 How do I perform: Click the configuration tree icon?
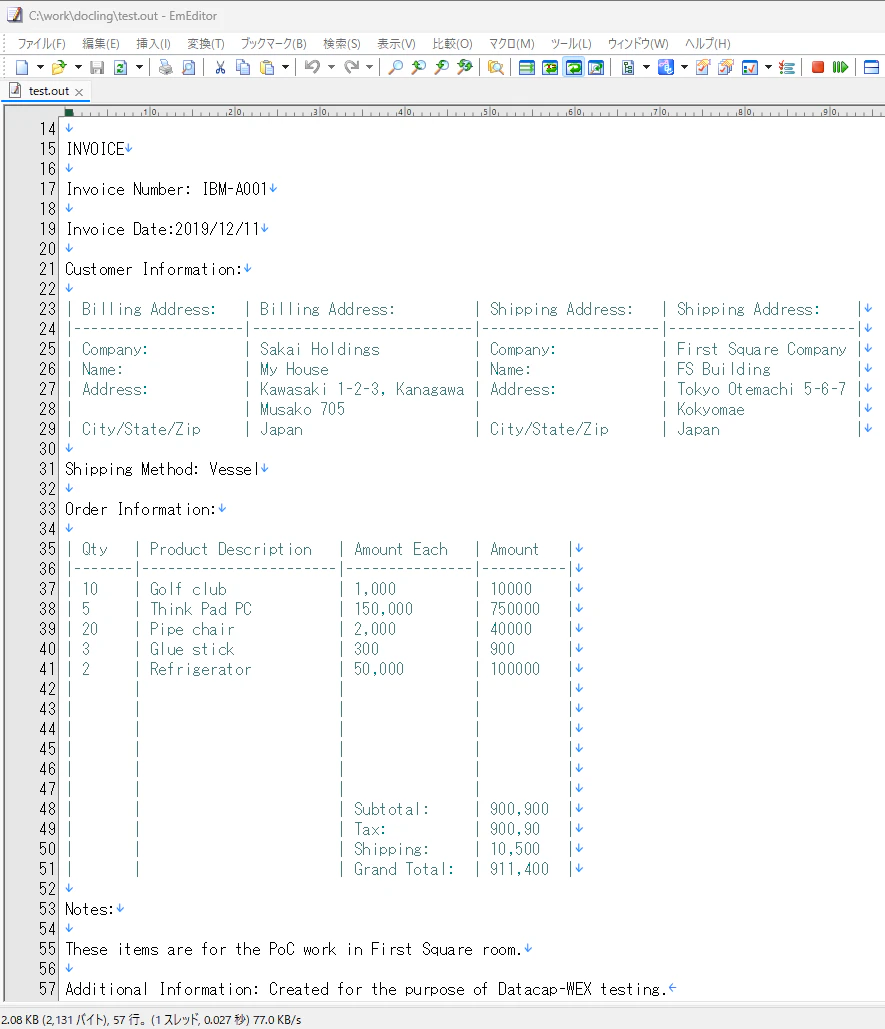click(x=628, y=67)
